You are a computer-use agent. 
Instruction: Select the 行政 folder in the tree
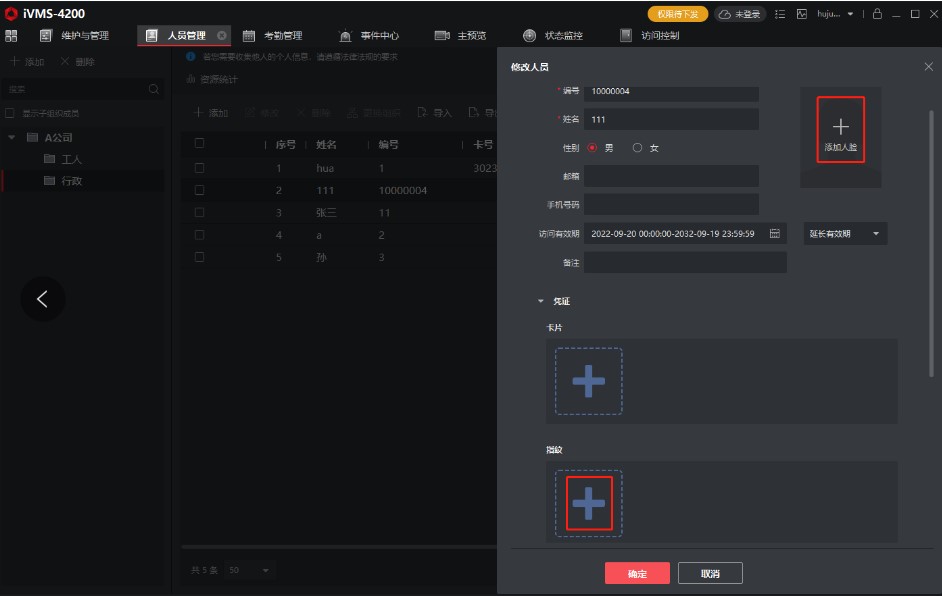(62, 181)
